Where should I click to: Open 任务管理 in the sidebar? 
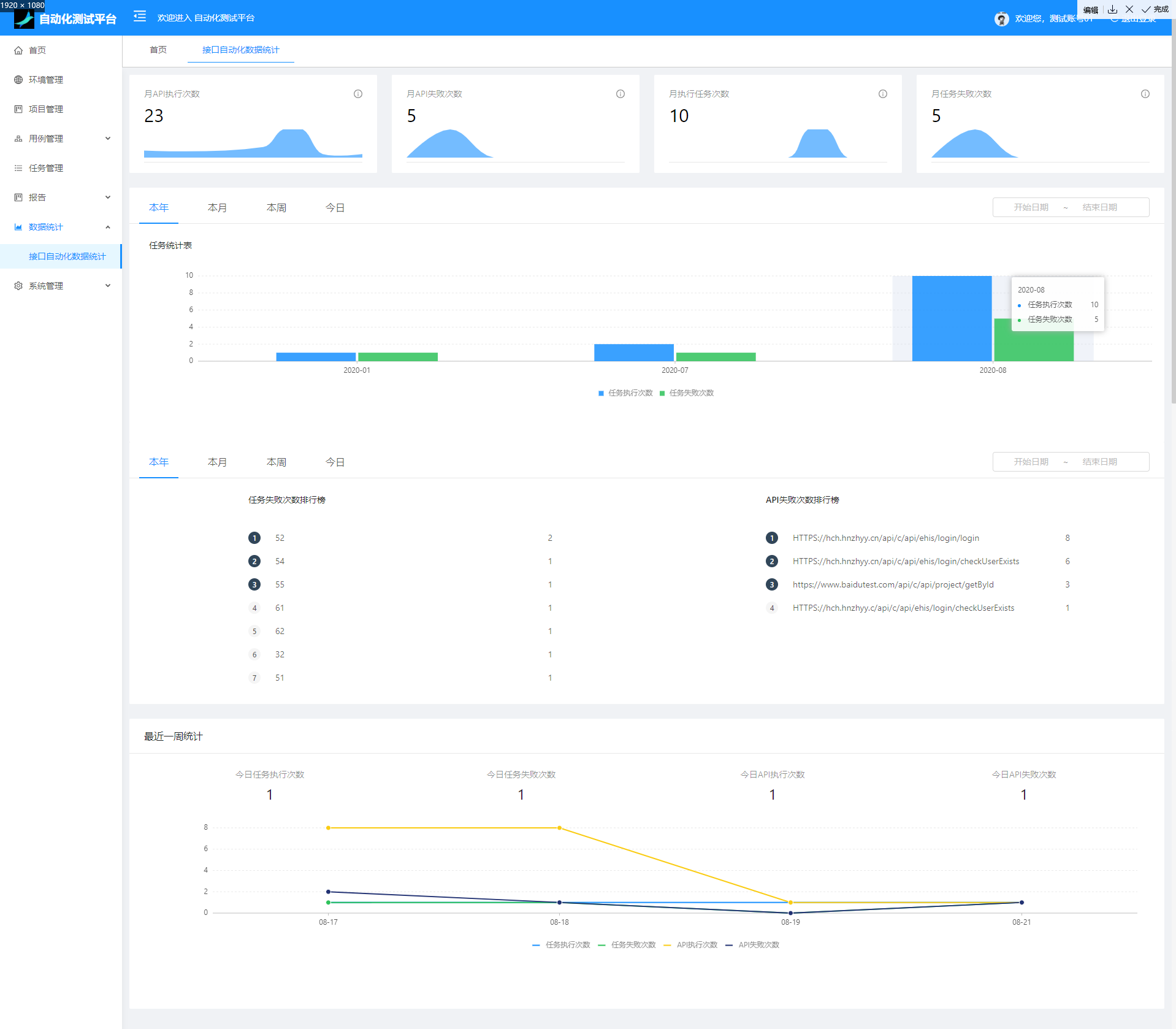point(61,168)
